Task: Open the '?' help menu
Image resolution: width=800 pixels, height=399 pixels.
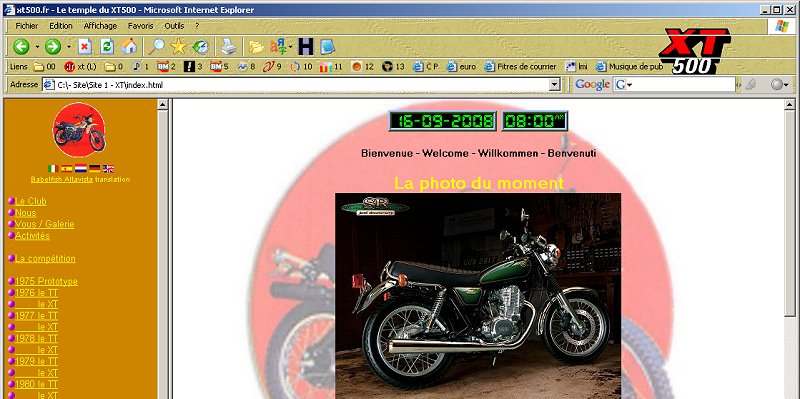Action: click(x=197, y=26)
